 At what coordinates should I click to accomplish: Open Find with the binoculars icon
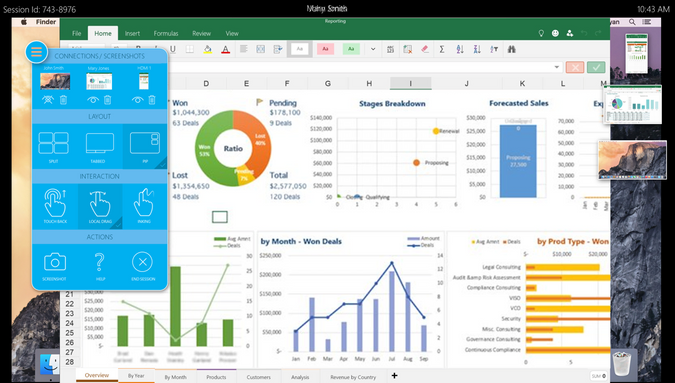click(511, 49)
